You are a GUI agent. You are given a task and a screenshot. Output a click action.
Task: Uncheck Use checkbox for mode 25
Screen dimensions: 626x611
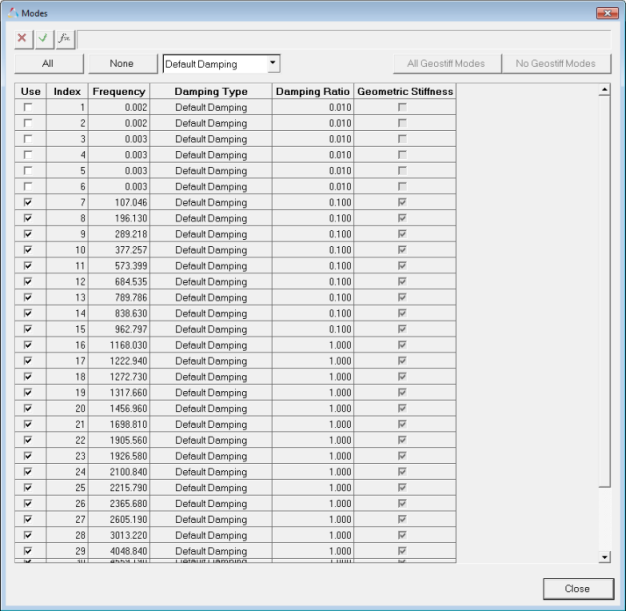[28, 487]
